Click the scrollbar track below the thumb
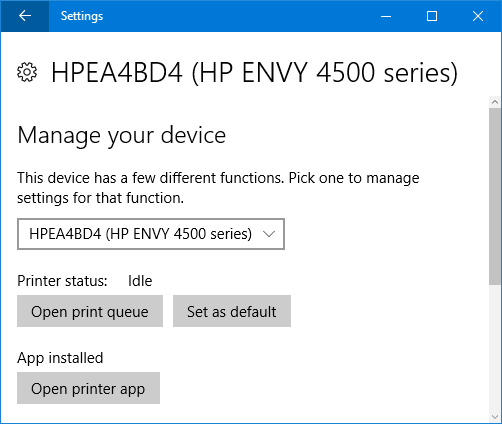This screenshot has height=424, width=502. click(495, 348)
